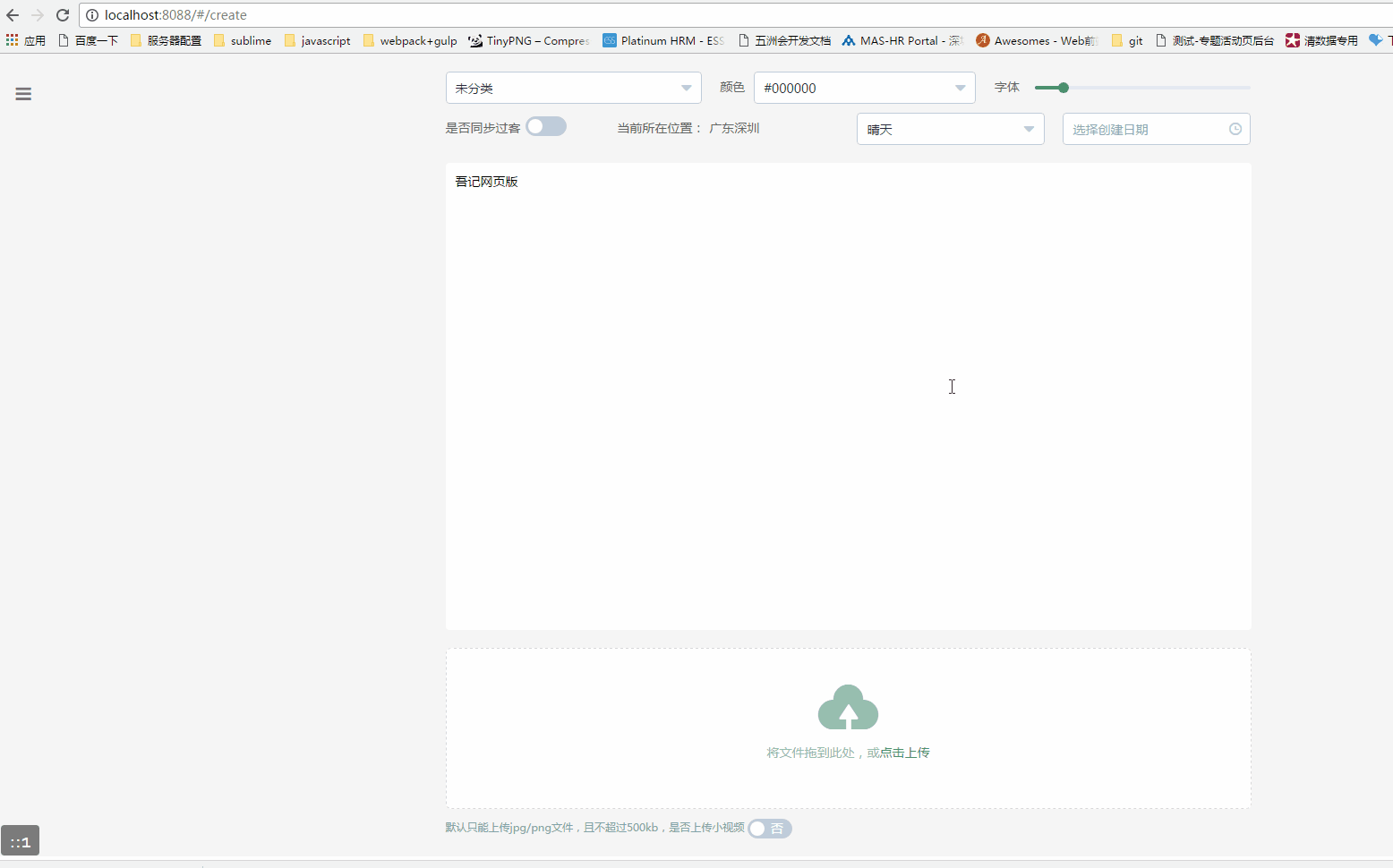This screenshot has height=868, width=1393.
Task: Click the Platinum HRM - ESS bookmark icon
Action: [610, 40]
